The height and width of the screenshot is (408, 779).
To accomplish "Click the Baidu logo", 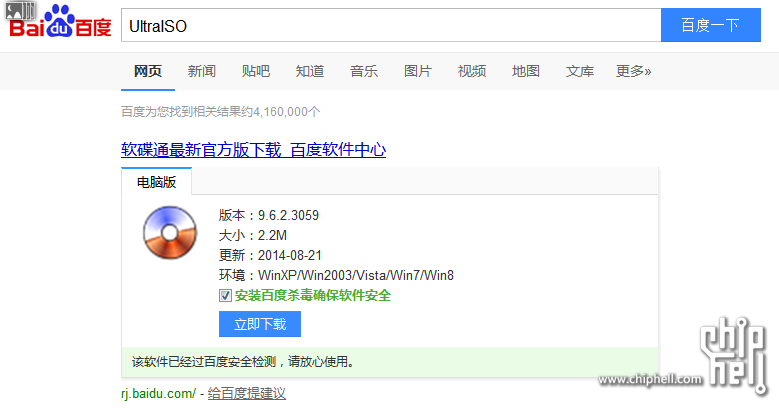I will point(60,21).
